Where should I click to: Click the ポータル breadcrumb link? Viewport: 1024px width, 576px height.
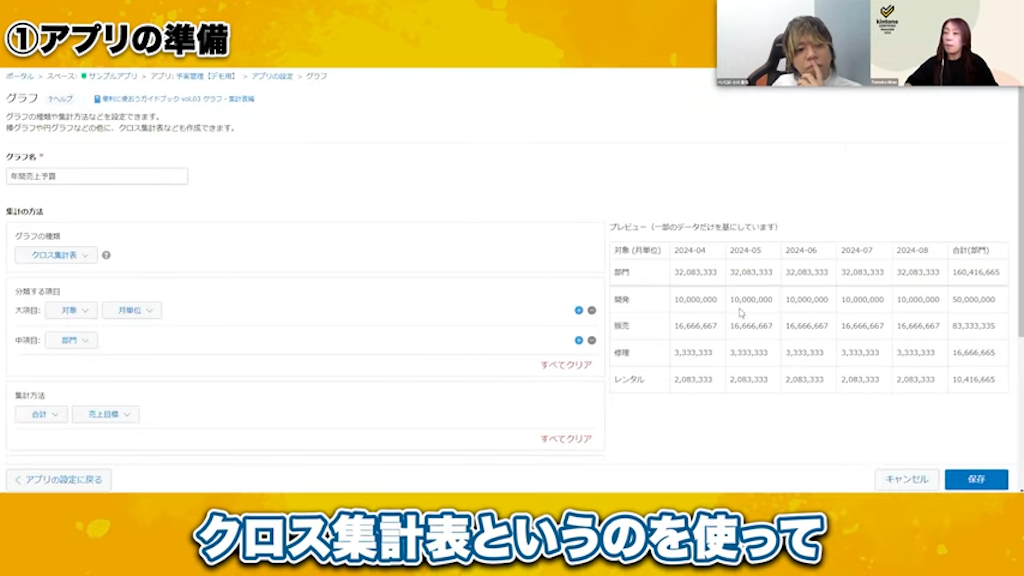tap(20, 76)
